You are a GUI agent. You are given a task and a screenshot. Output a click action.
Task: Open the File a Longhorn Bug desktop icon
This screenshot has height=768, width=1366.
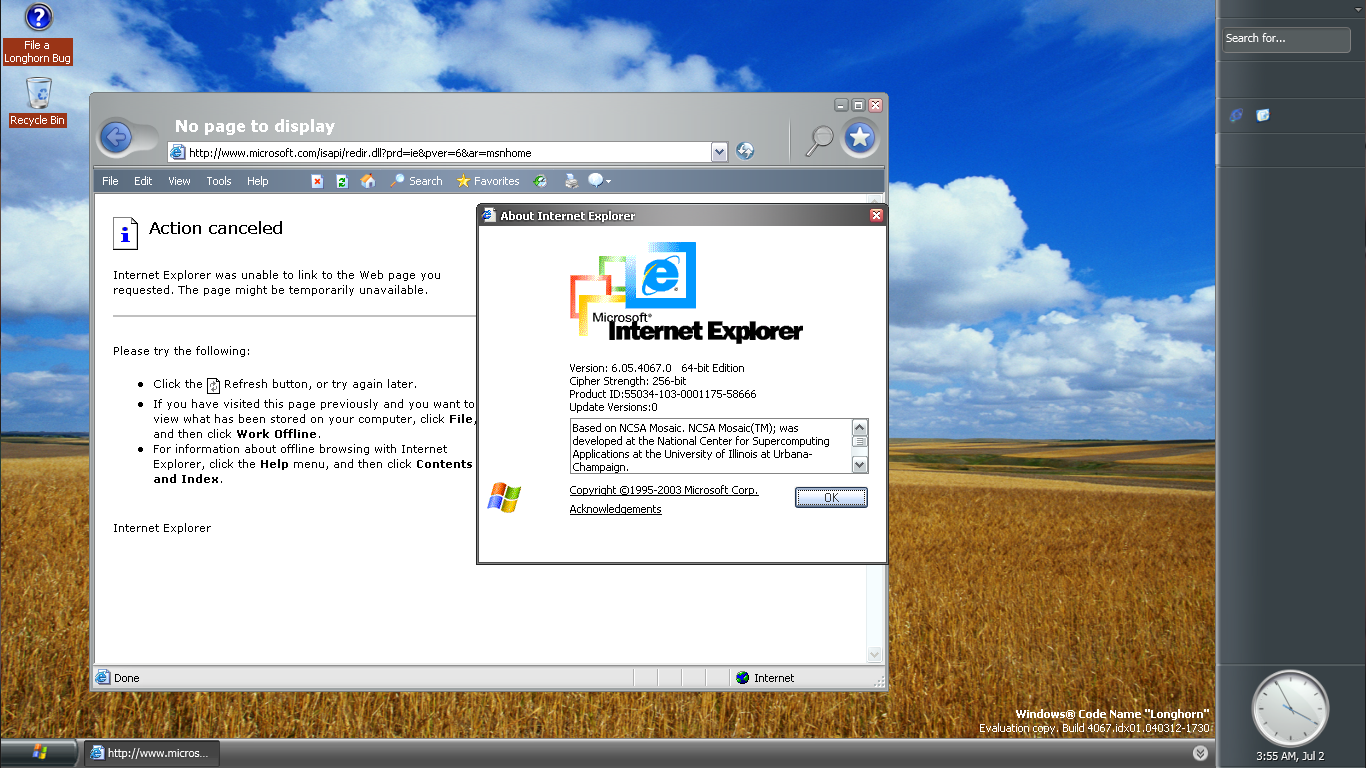[38, 34]
